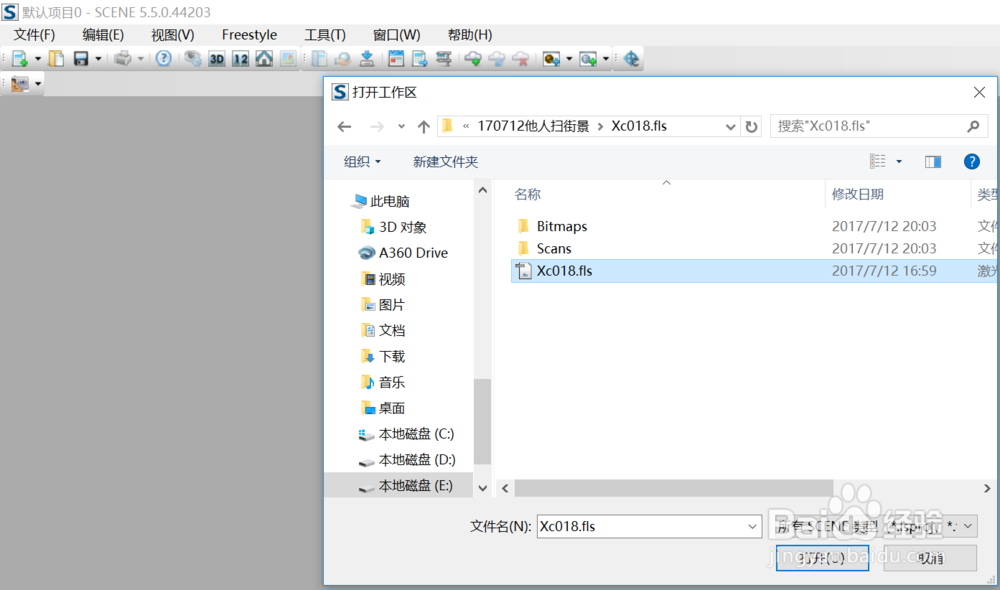1000x590 pixels.
Task: Click the blue help question mark icon
Action: (163, 59)
